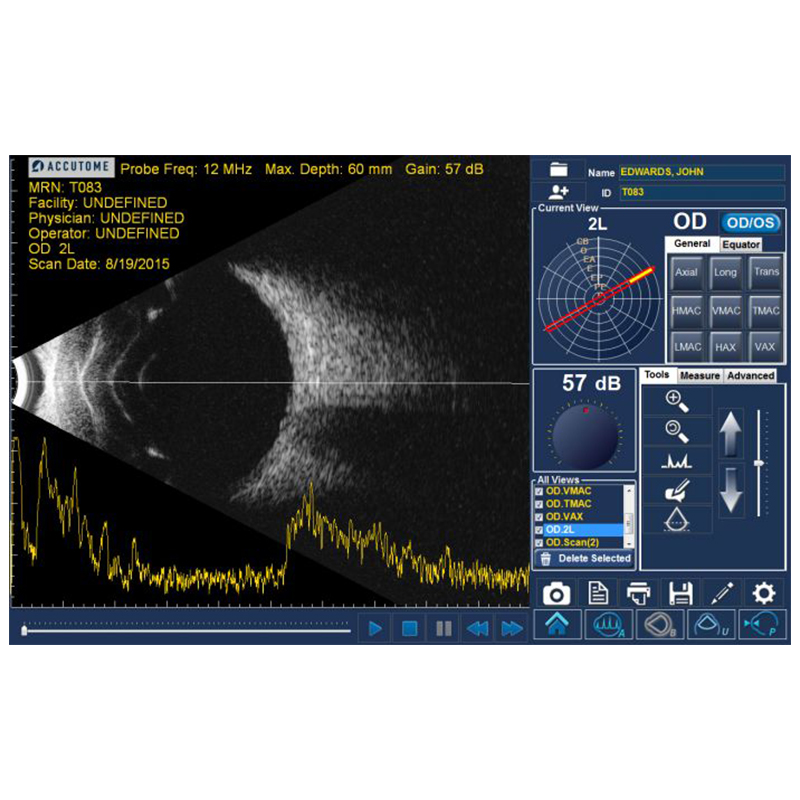Select OD.VAX in All Views list
The width and height of the screenshot is (800, 800).
click(x=564, y=517)
